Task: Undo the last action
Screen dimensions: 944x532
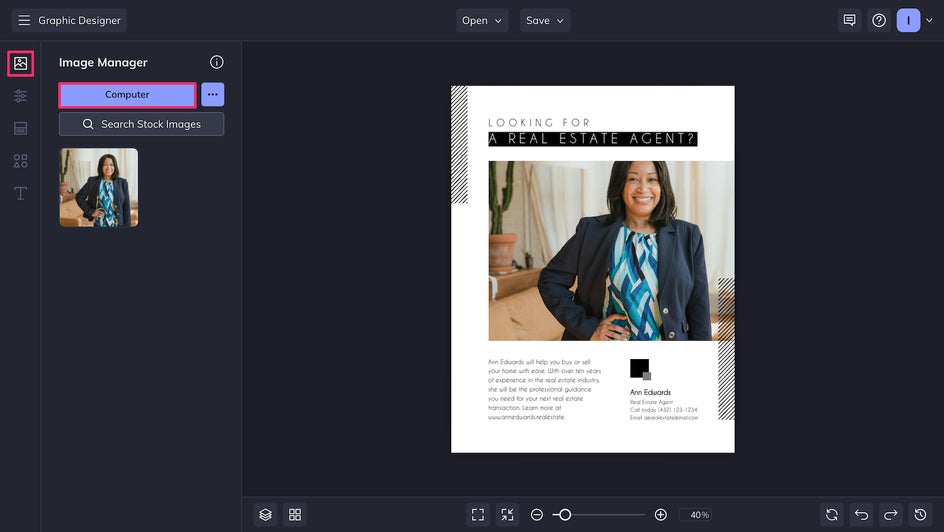Action: pyautogui.click(x=862, y=515)
